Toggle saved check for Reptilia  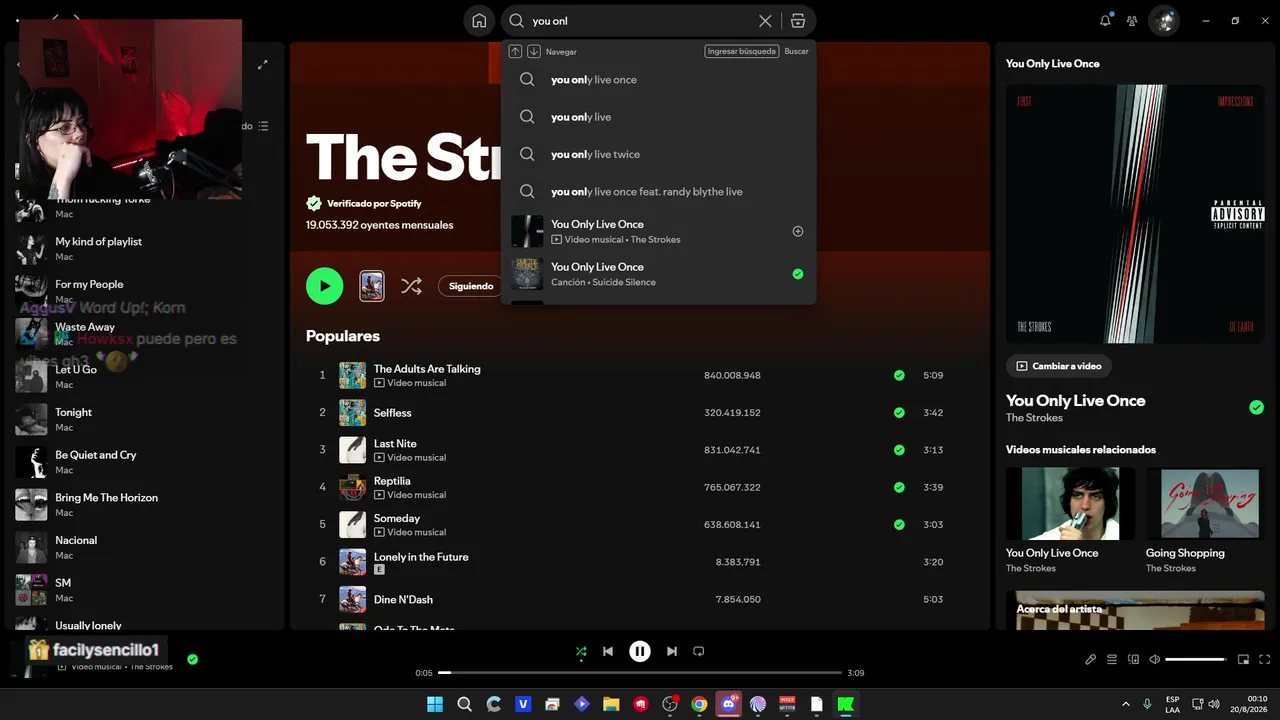pos(899,487)
